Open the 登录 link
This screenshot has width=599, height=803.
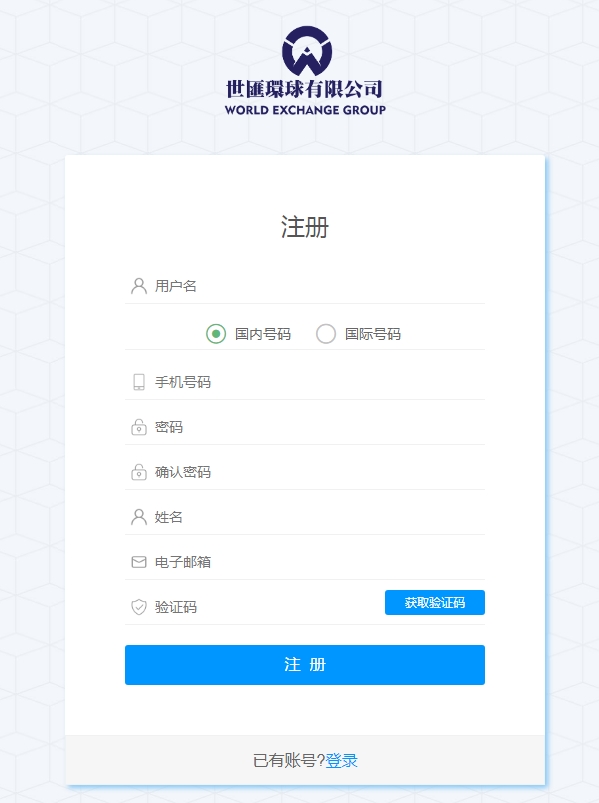[341, 760]
